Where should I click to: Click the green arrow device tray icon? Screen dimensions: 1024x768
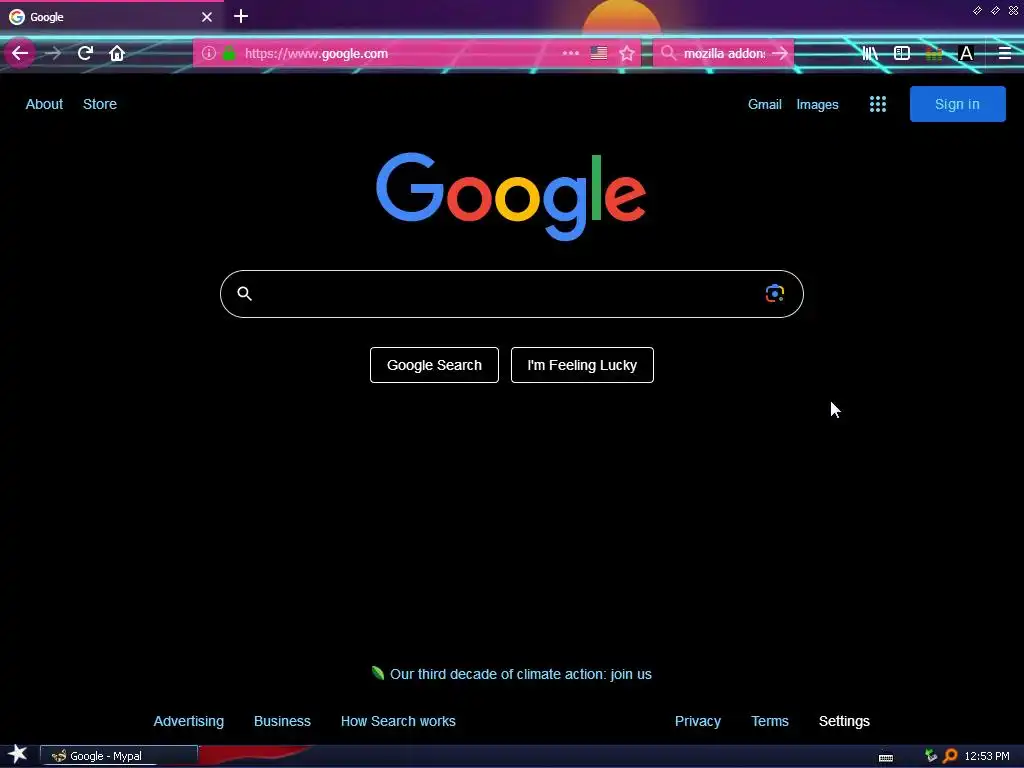click(931, 756)
